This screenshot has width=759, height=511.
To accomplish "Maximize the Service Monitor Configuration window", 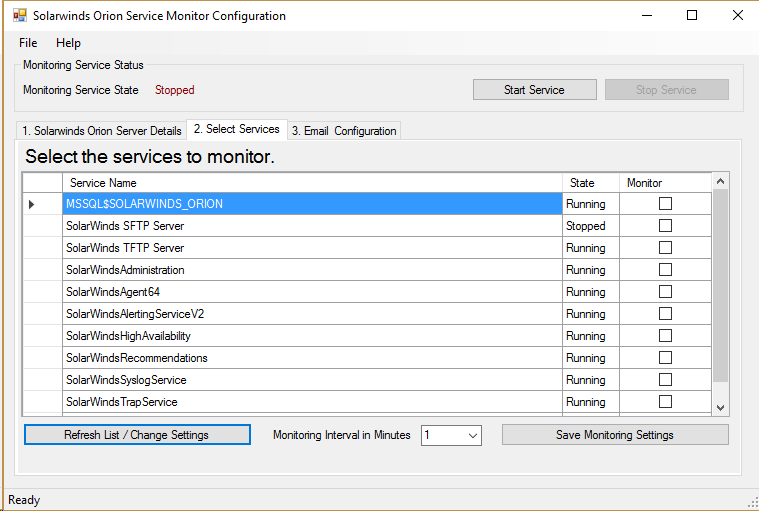I will point(692,15).
